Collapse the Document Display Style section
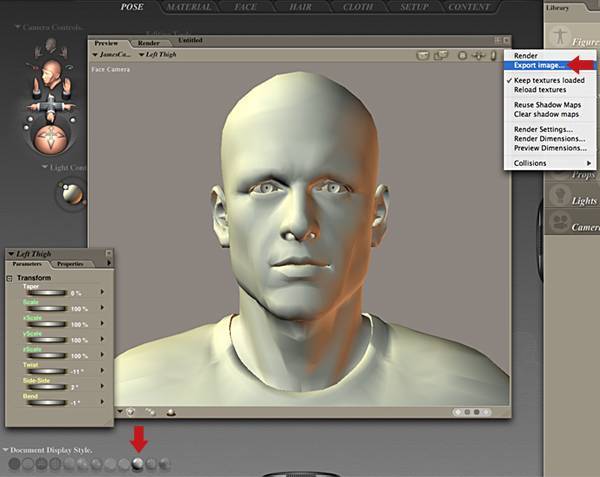600x477 pixels. (5, 450)
